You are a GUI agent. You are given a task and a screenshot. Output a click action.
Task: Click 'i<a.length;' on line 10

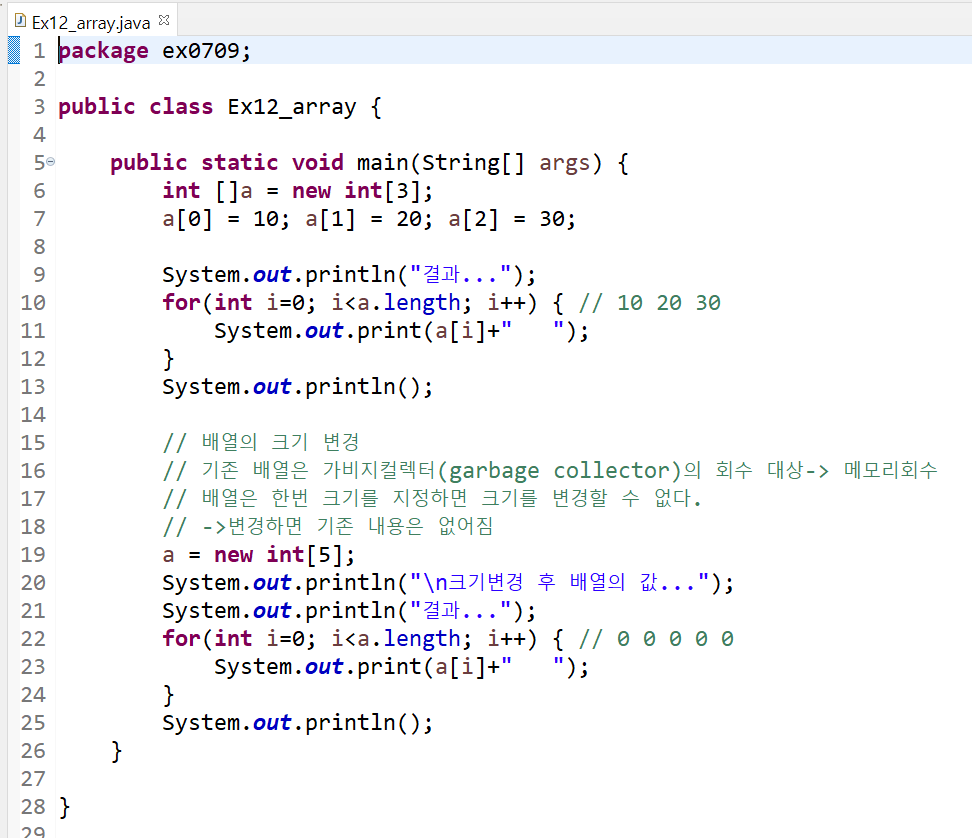coord(401,303)
